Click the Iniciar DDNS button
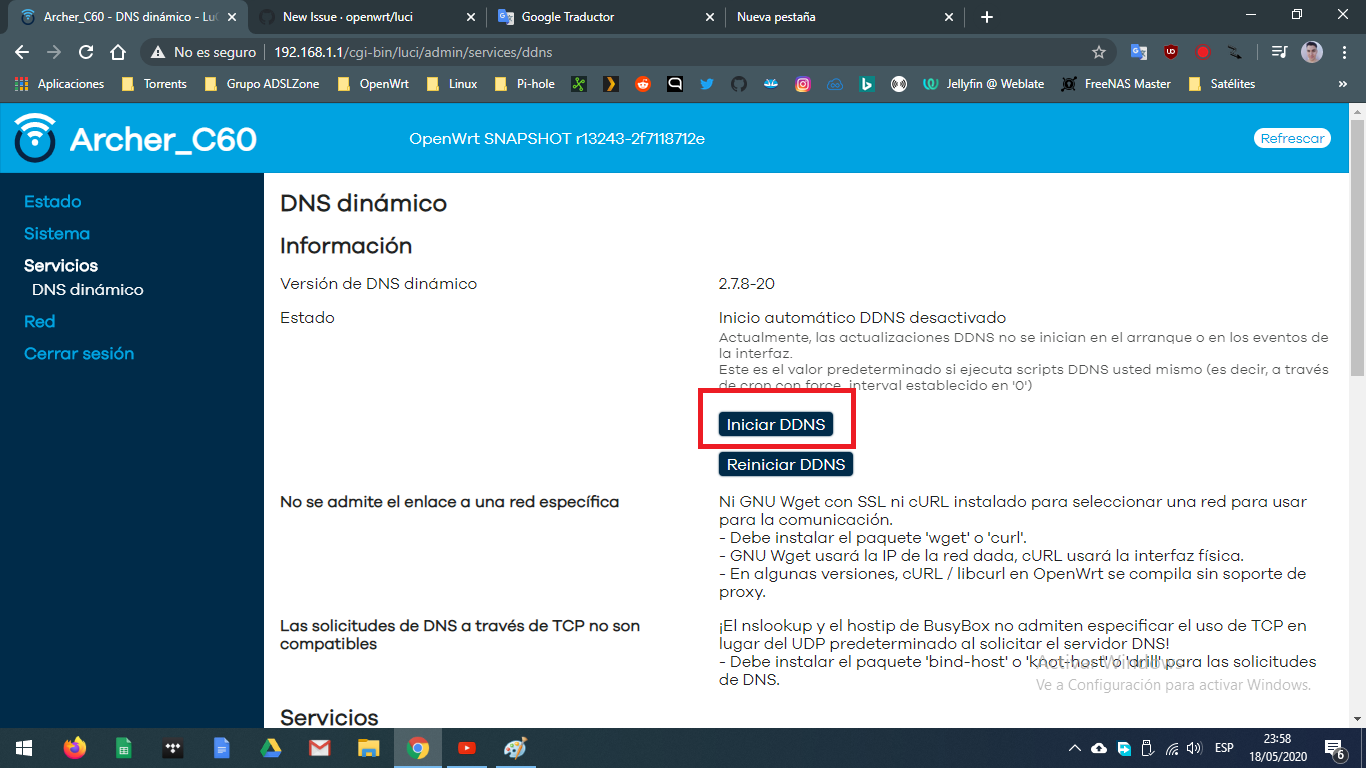This screenshot has height=768, width=1366. point(777,423)
